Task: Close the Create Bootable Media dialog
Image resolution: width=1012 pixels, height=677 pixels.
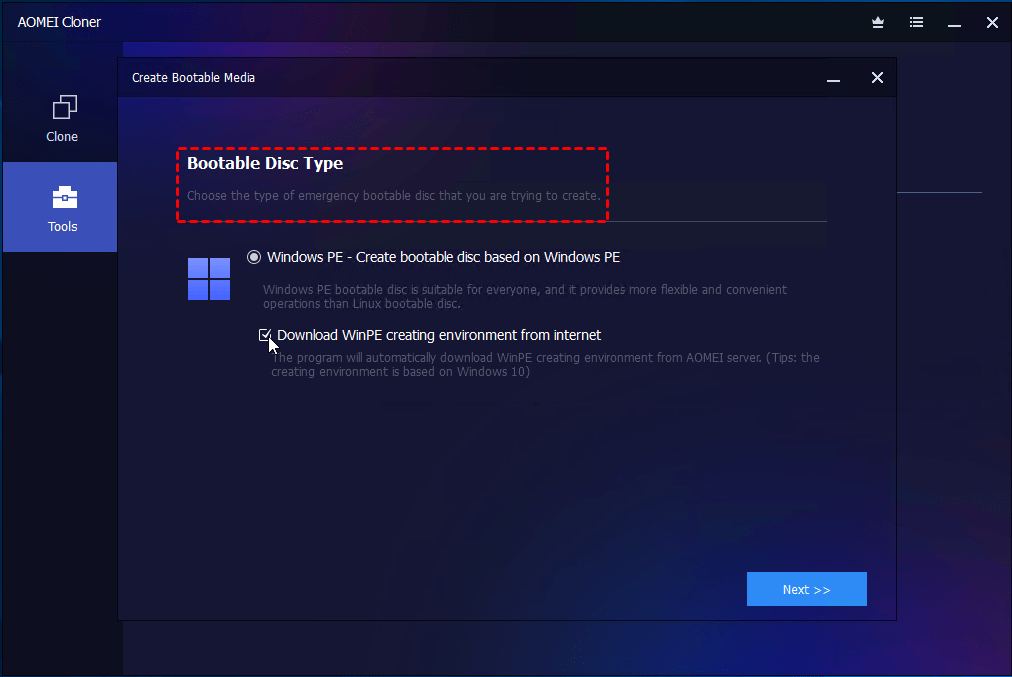Action: click(877, 77)
